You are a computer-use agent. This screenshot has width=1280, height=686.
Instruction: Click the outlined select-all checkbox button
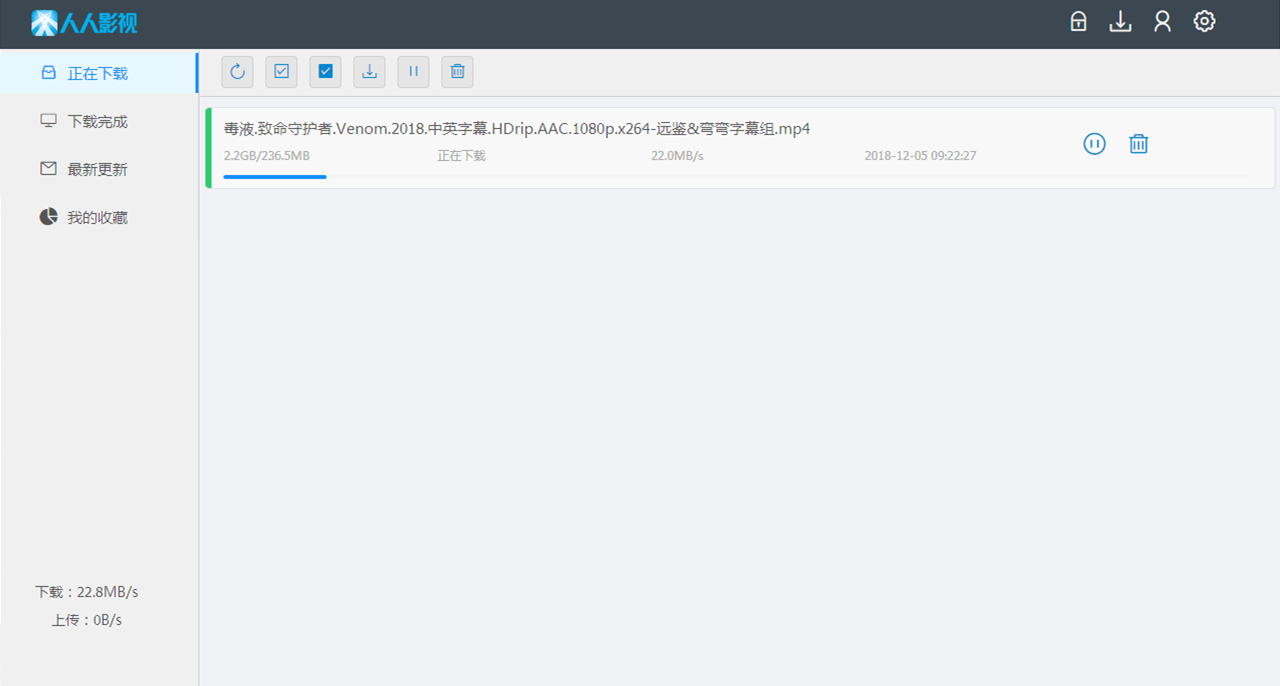(x=281, y=71)
